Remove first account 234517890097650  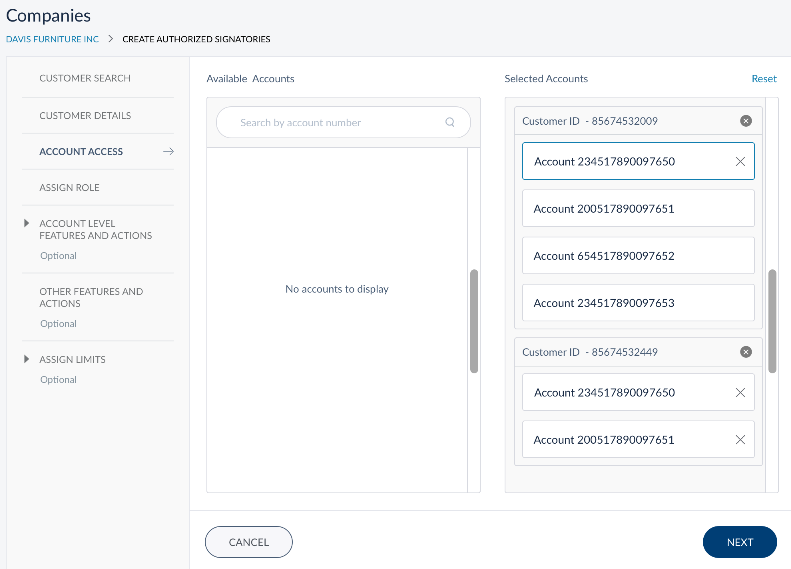(740, 161)
